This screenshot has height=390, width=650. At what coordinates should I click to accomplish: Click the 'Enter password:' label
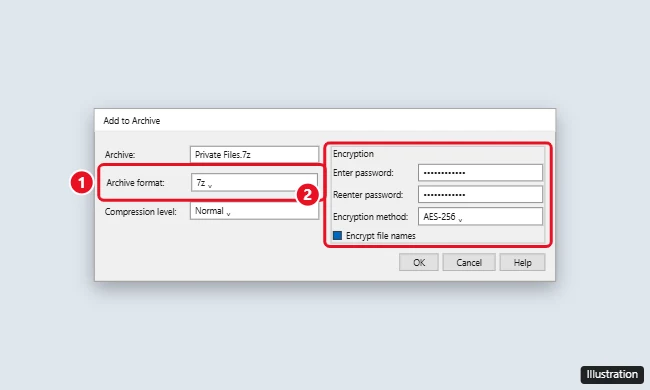coord(363,173)
